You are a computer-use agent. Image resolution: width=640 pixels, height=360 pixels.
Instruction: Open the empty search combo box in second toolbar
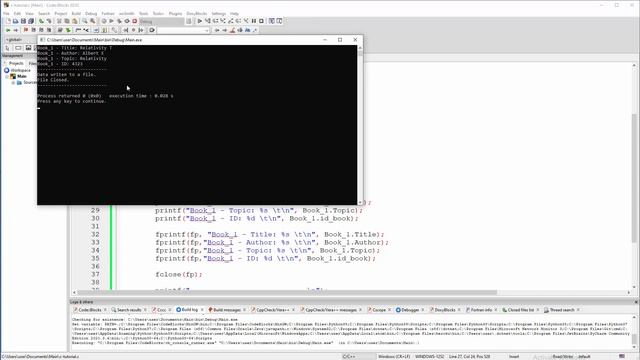click(184, 30)
